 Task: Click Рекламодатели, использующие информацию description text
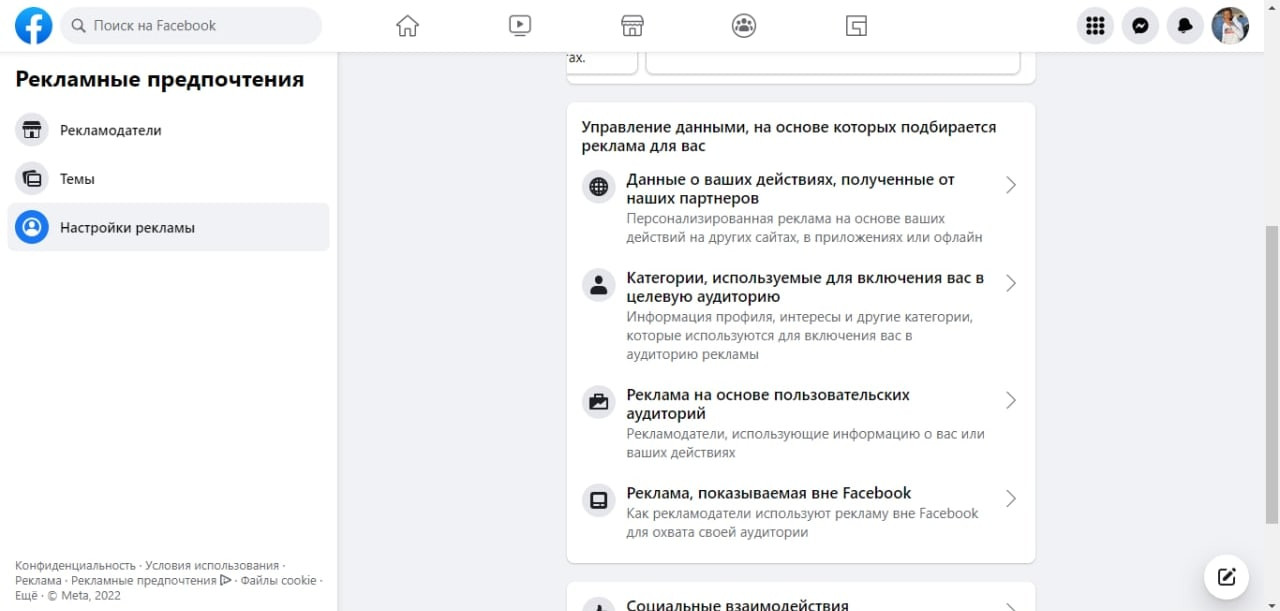806,443
